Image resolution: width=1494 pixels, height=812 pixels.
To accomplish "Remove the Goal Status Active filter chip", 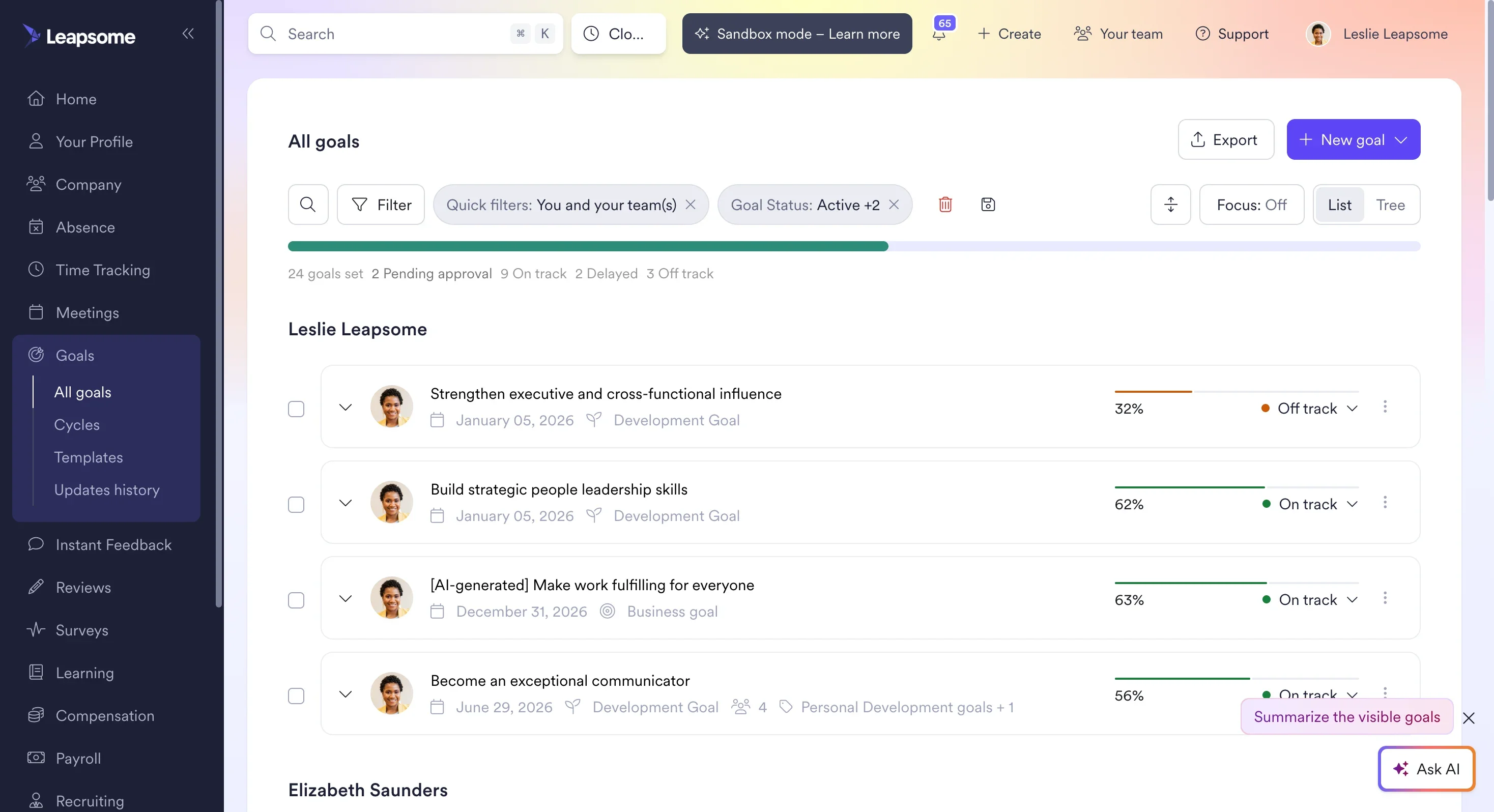I will click(894, 205).
